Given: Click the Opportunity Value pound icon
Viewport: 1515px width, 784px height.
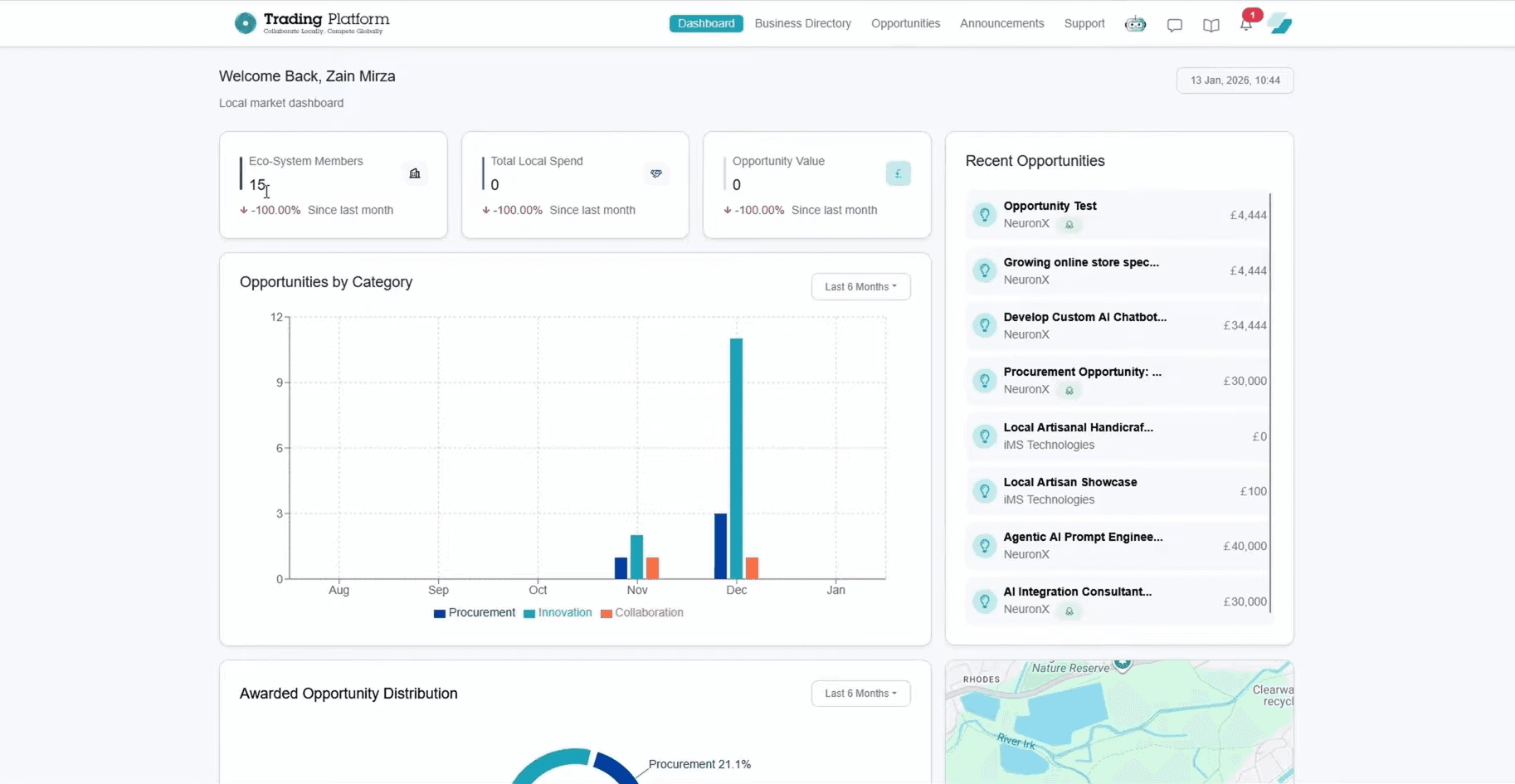Looking at the screenshot, I should [x=898, y=173].
